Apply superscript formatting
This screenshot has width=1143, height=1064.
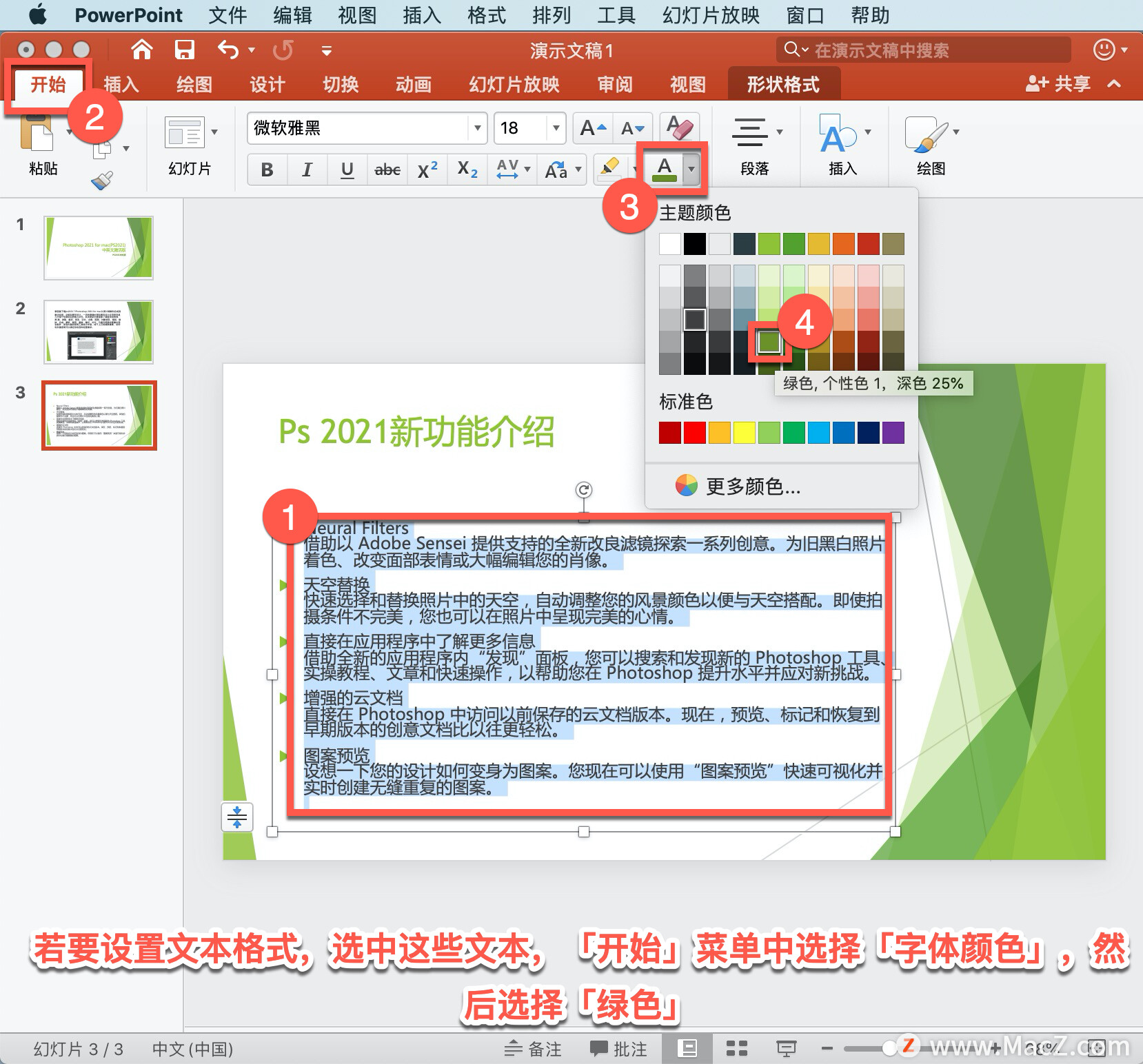click(427, 170)
